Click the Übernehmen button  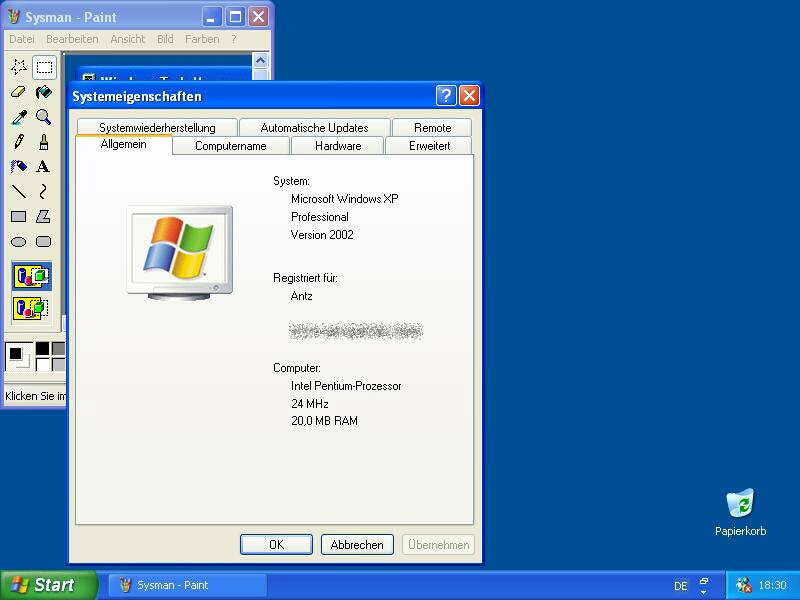pos(438,544)
